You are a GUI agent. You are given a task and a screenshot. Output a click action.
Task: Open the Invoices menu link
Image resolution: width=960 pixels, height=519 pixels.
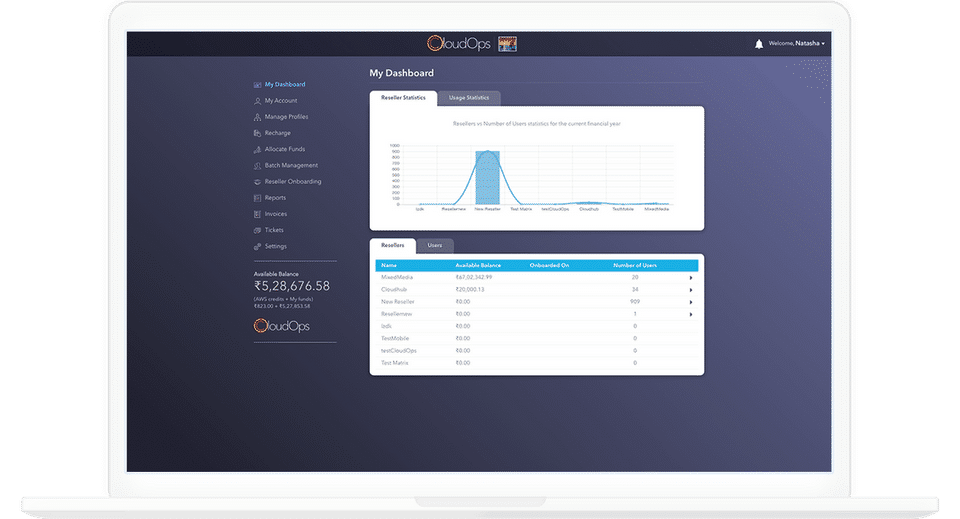(x=276, y=214)
